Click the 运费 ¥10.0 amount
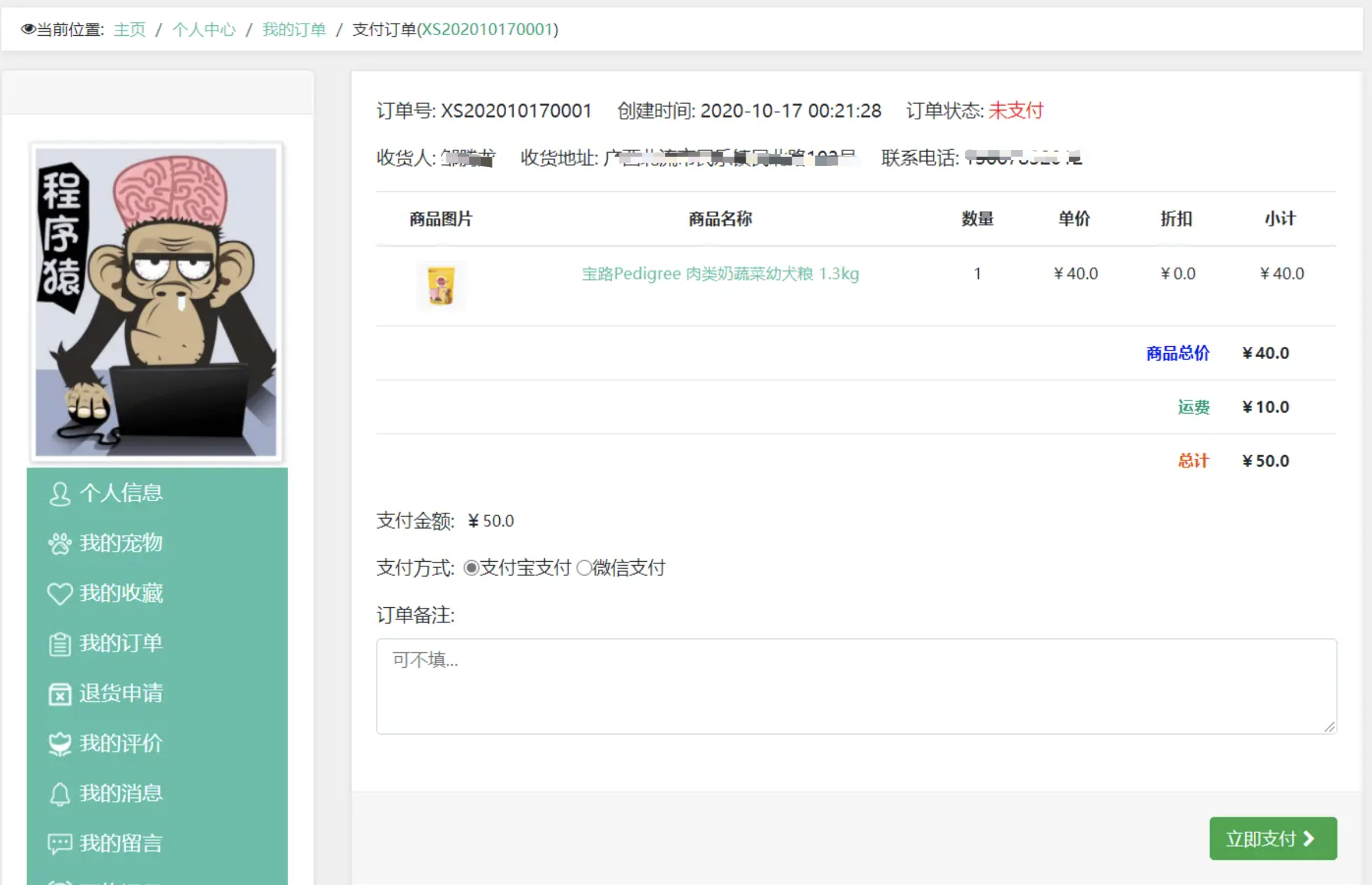 click(x=1265, y=407)
